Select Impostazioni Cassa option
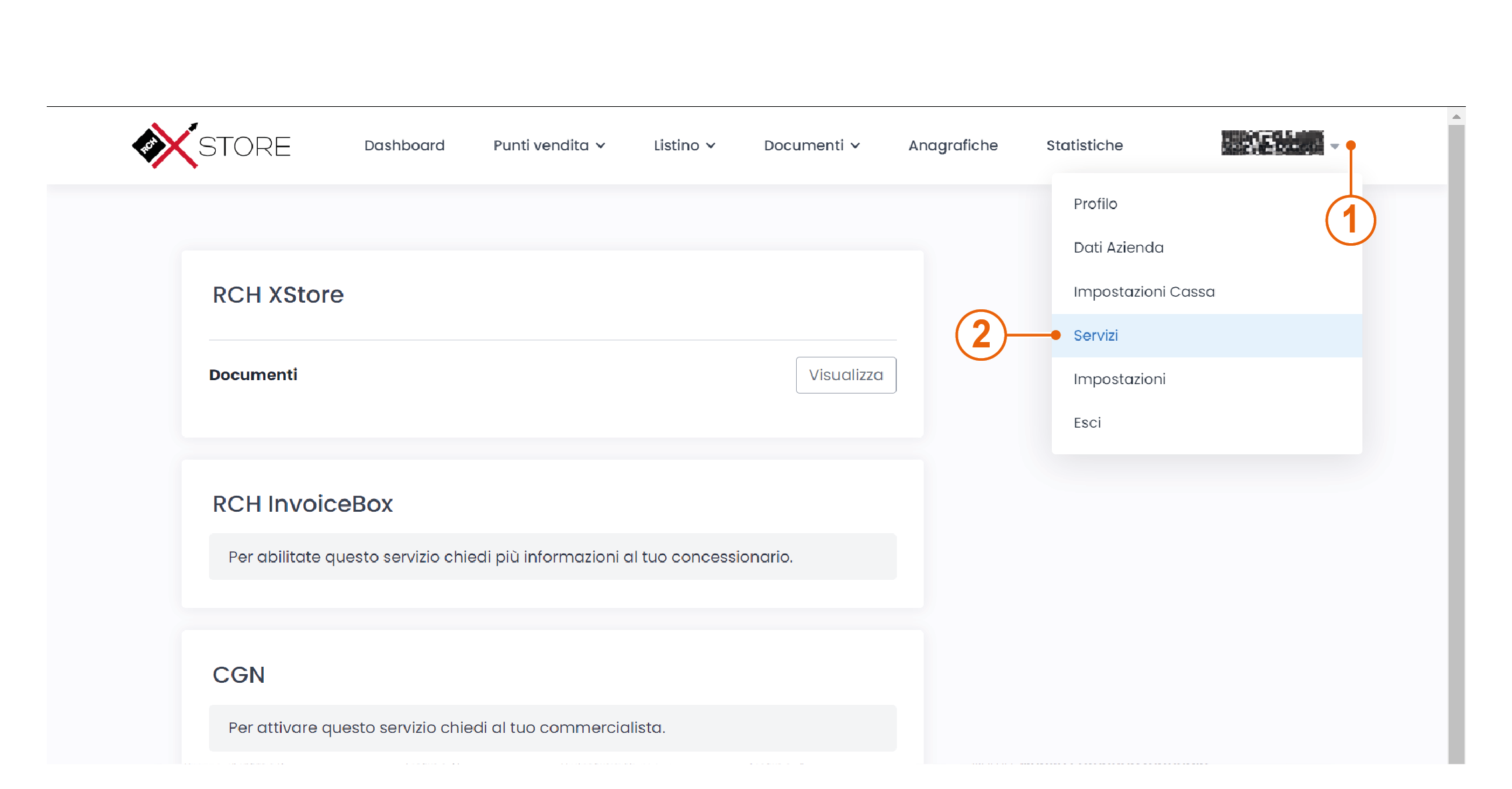Viewport: 1512px width, 789px height. point(1144,291)
